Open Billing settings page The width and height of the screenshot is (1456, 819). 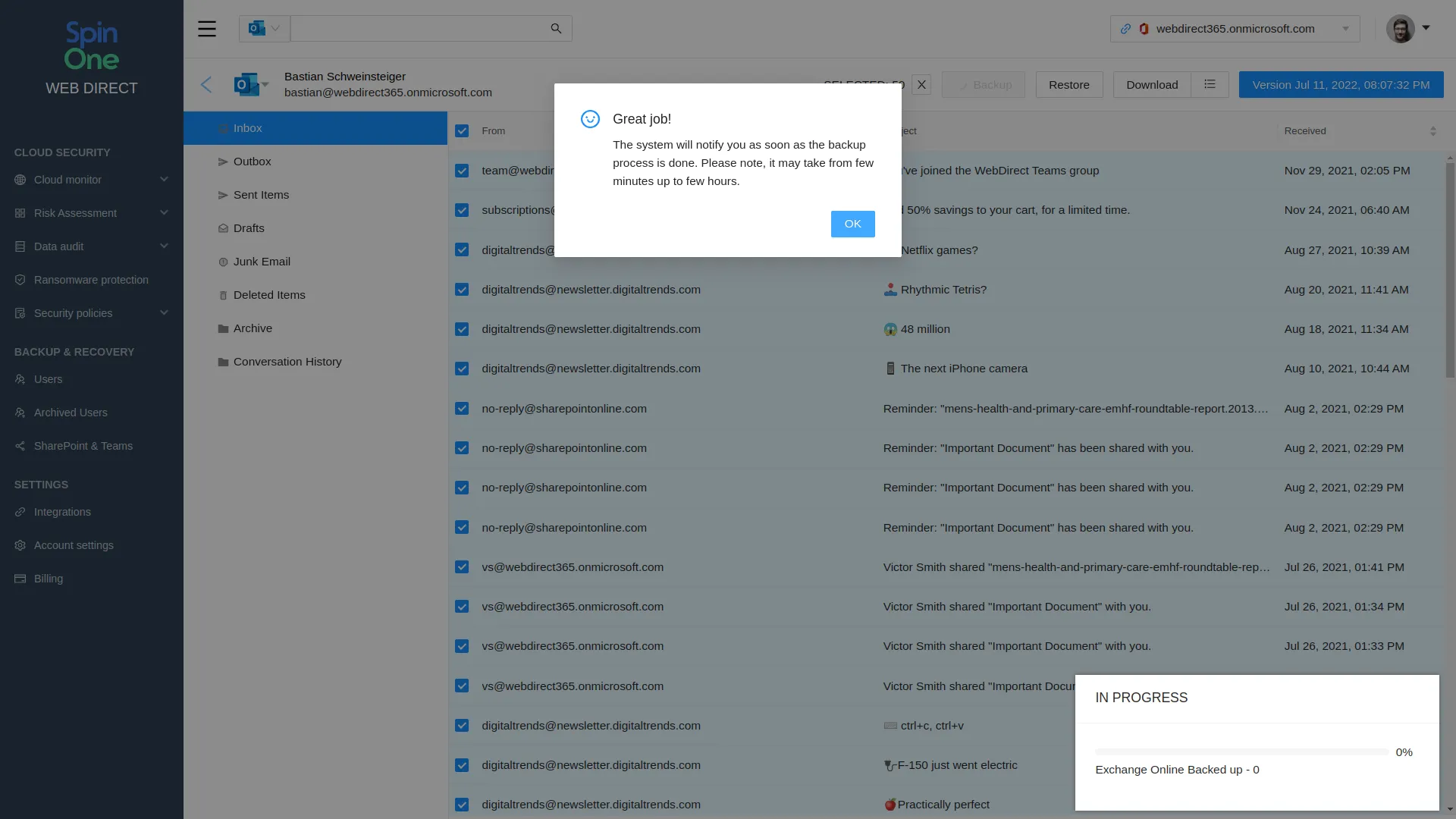point(48,579)
